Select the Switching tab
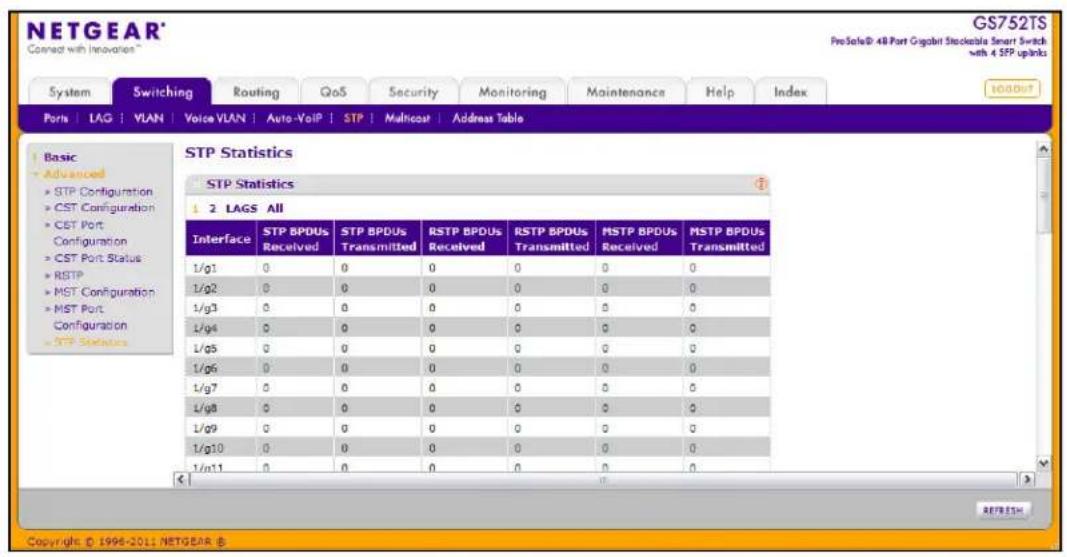The width and height of the screenshot is (1067, 557). pos(163,92)
